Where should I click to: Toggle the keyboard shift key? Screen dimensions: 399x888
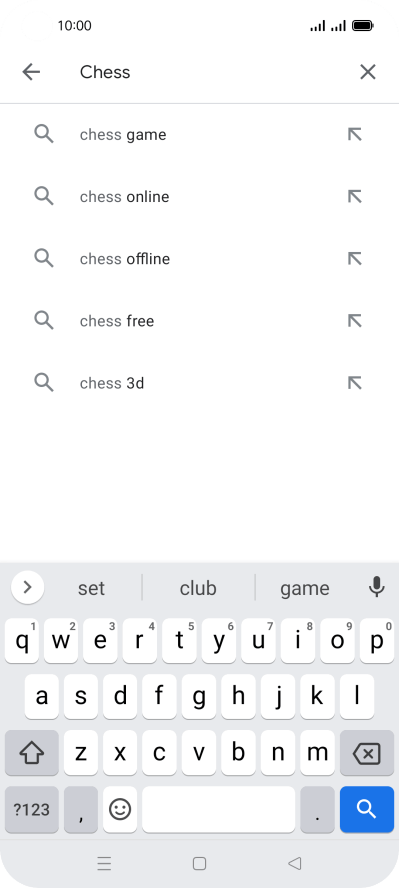coord(32,753)
